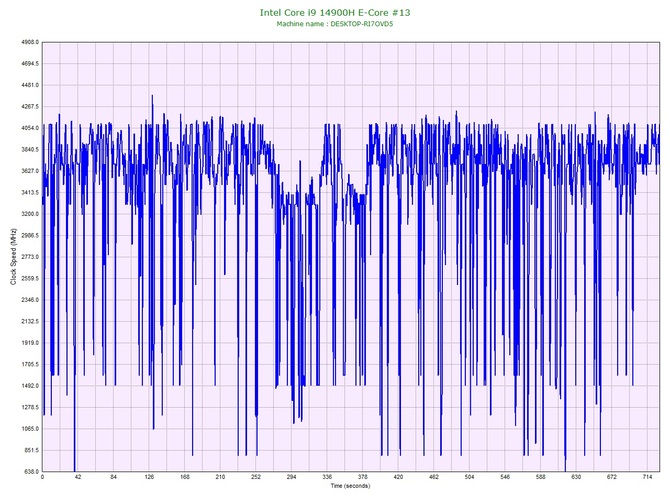
Task: Click the 630 tick on time axis
Action: click(576, 477)
